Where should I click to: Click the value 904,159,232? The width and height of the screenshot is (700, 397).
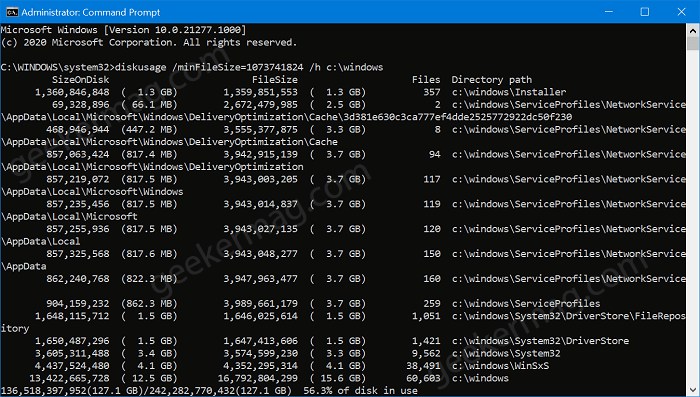pos(78,304)
